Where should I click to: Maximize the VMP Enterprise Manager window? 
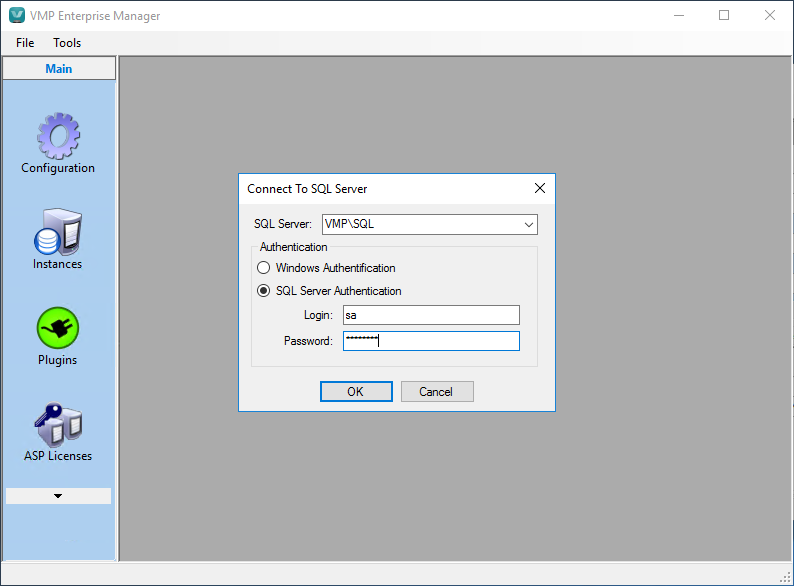pos(724,16)
